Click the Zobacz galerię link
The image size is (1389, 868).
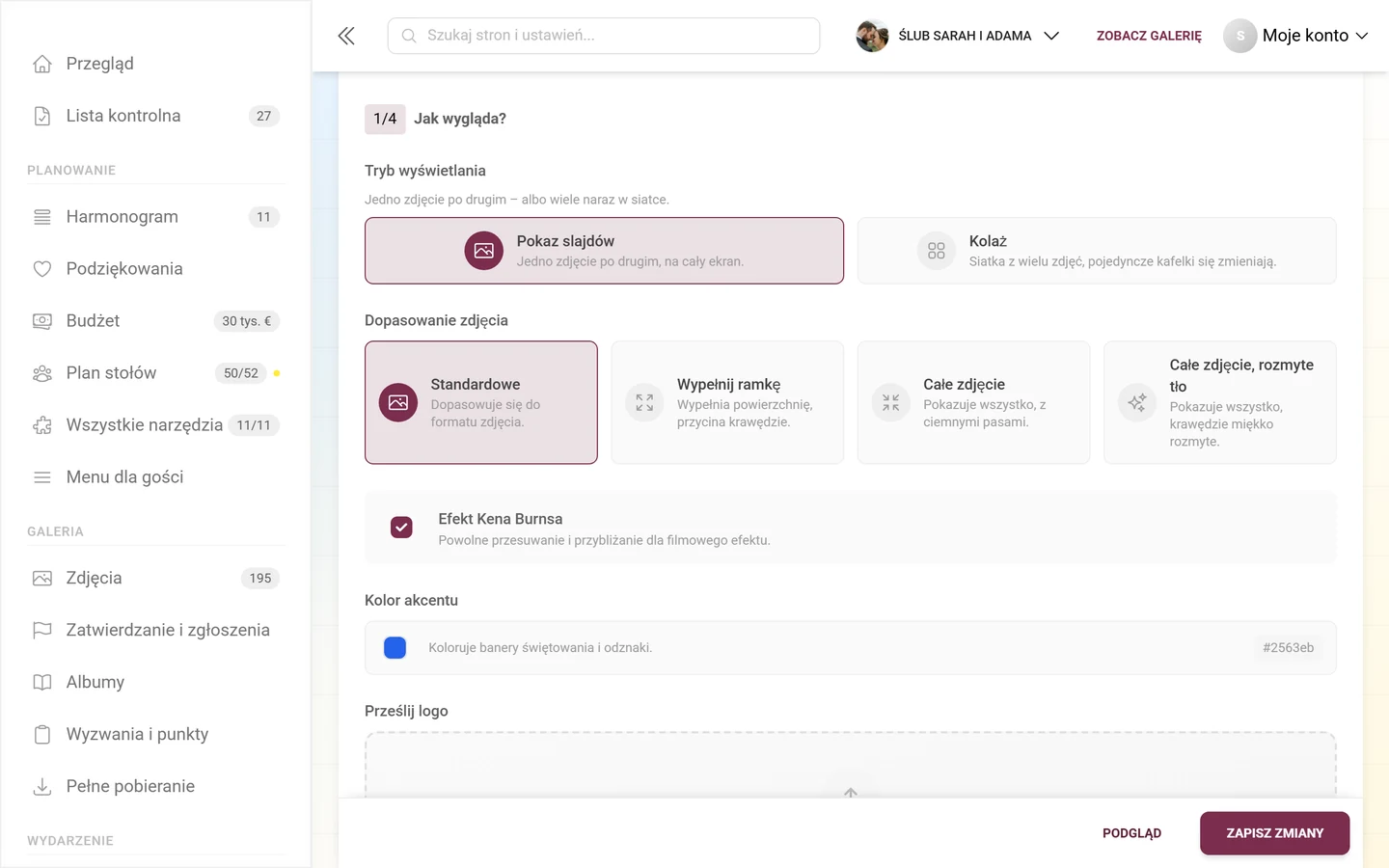tap(1149, 36)
